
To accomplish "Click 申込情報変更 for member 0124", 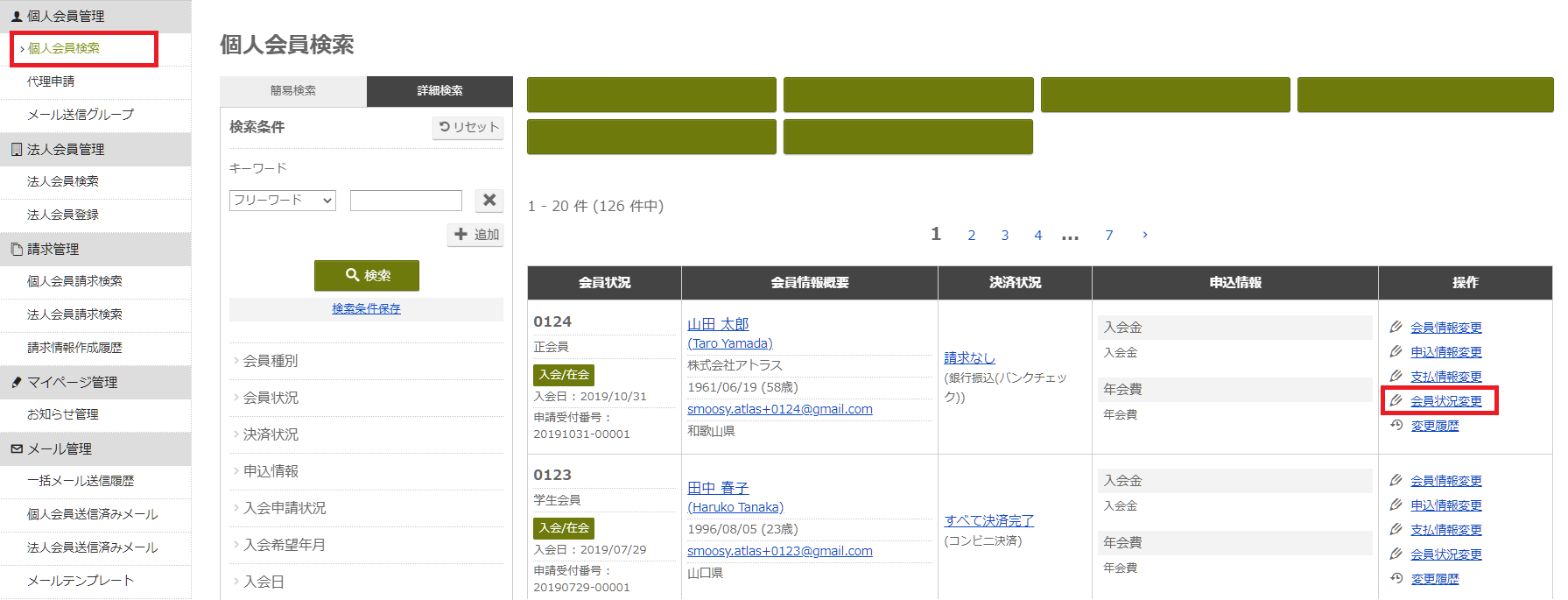I will [x=1446, y=352].
